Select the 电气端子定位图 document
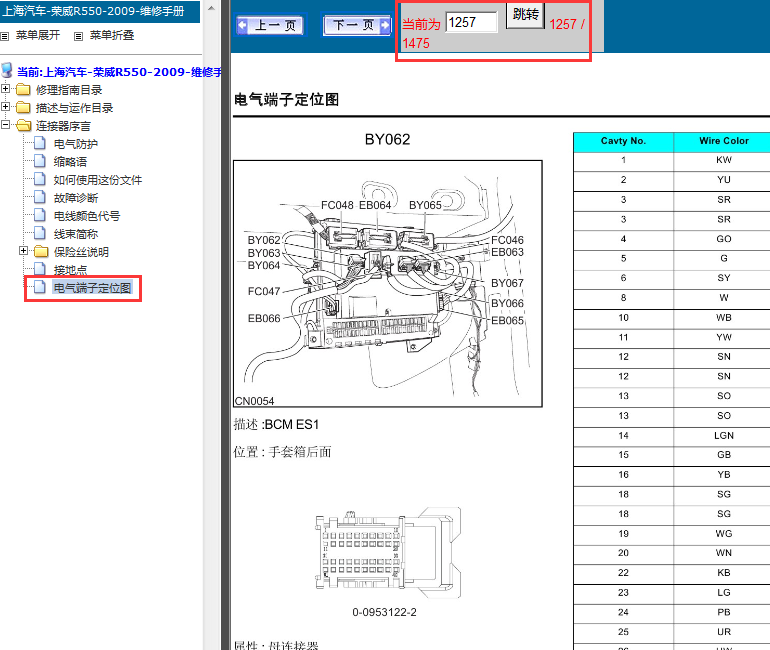Viewport: 770px width, 650px height. click(x=92, y=288)
